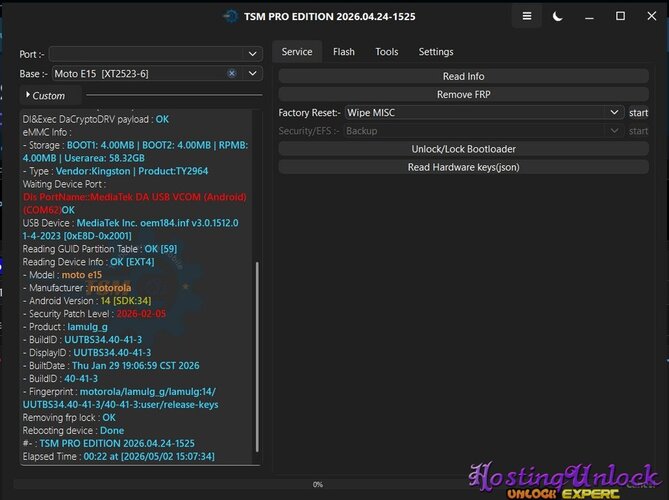Click DisplayID 'UUTBS34.40-41-3' value

(112, 353)
